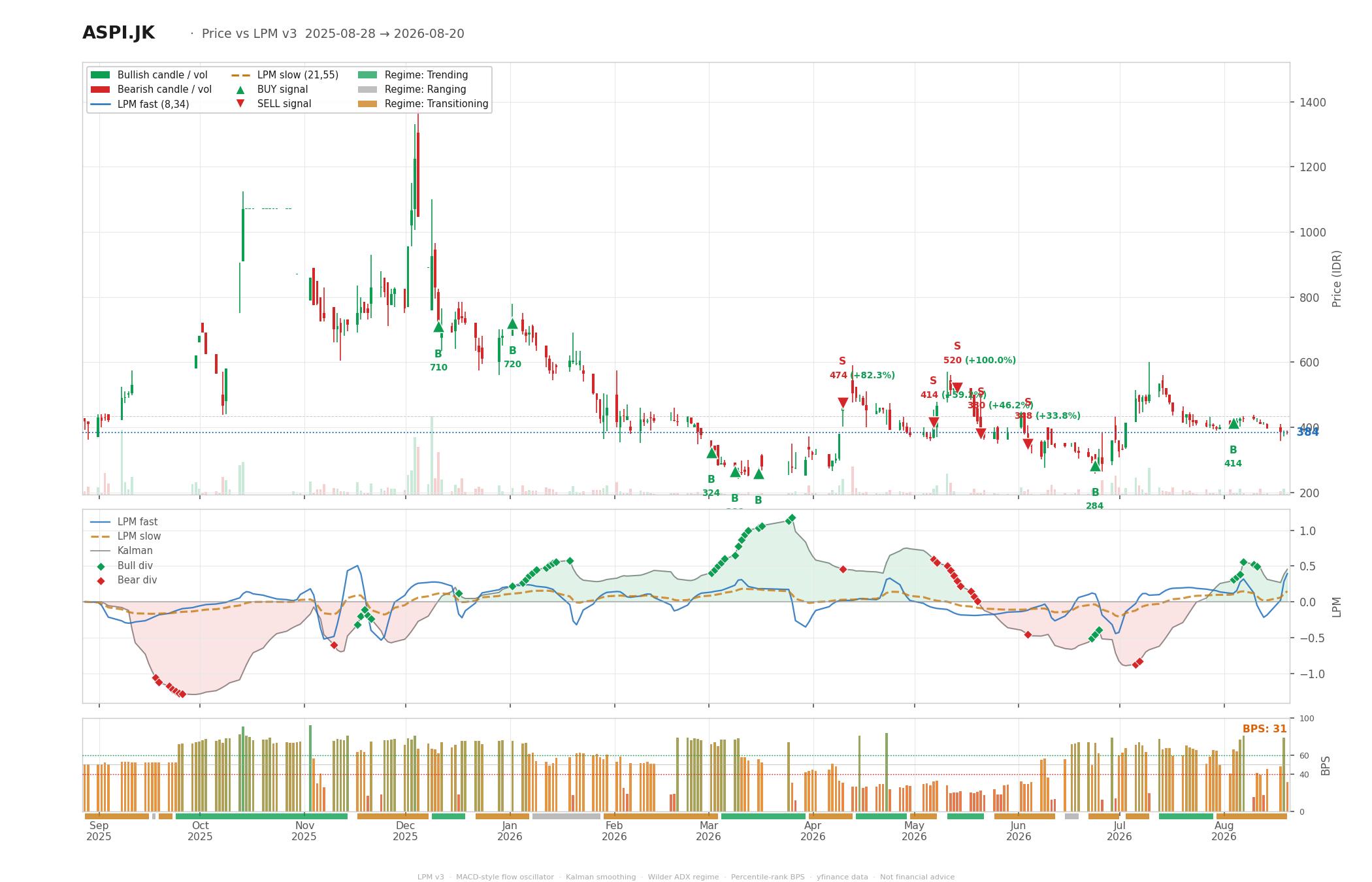Click the blue 384 current price label
This screenshot has width=1372, height=882.
pyautogui.click(x=1307, y=432)
